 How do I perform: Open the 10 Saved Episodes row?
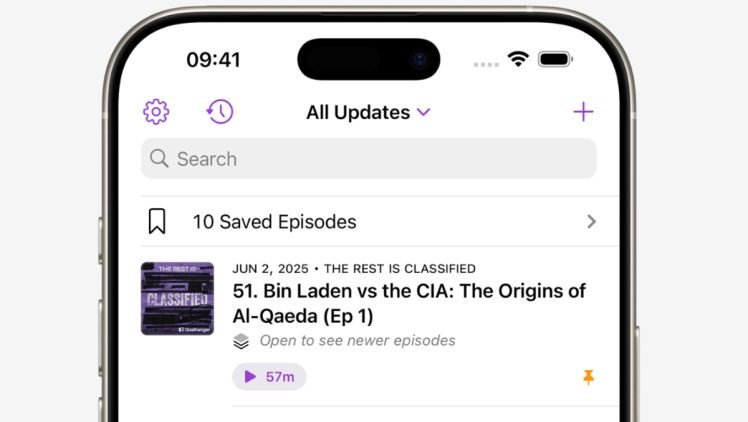(x=369, y=221)
